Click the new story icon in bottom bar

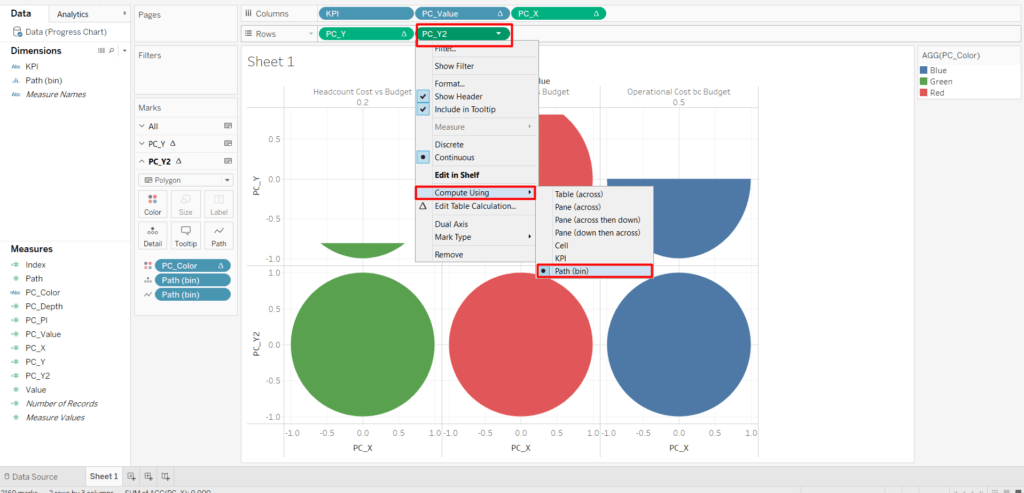coord(165,477)
